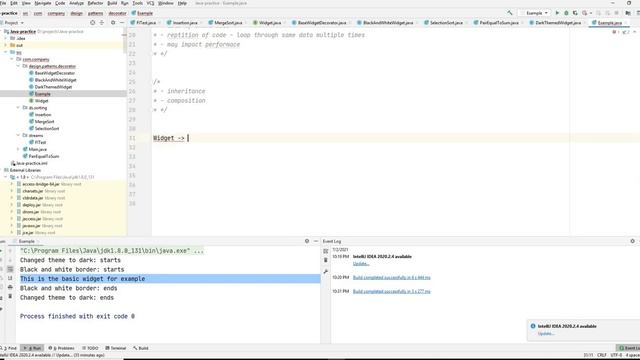Toggle scroll to end in Run console

coord(10,278)
